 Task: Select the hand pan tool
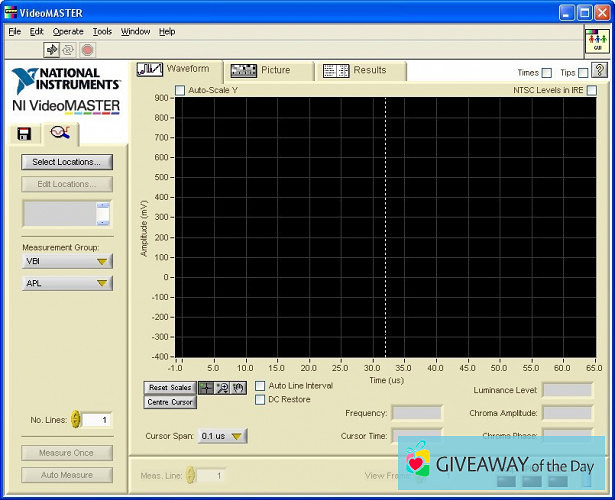tap(238, 387)
